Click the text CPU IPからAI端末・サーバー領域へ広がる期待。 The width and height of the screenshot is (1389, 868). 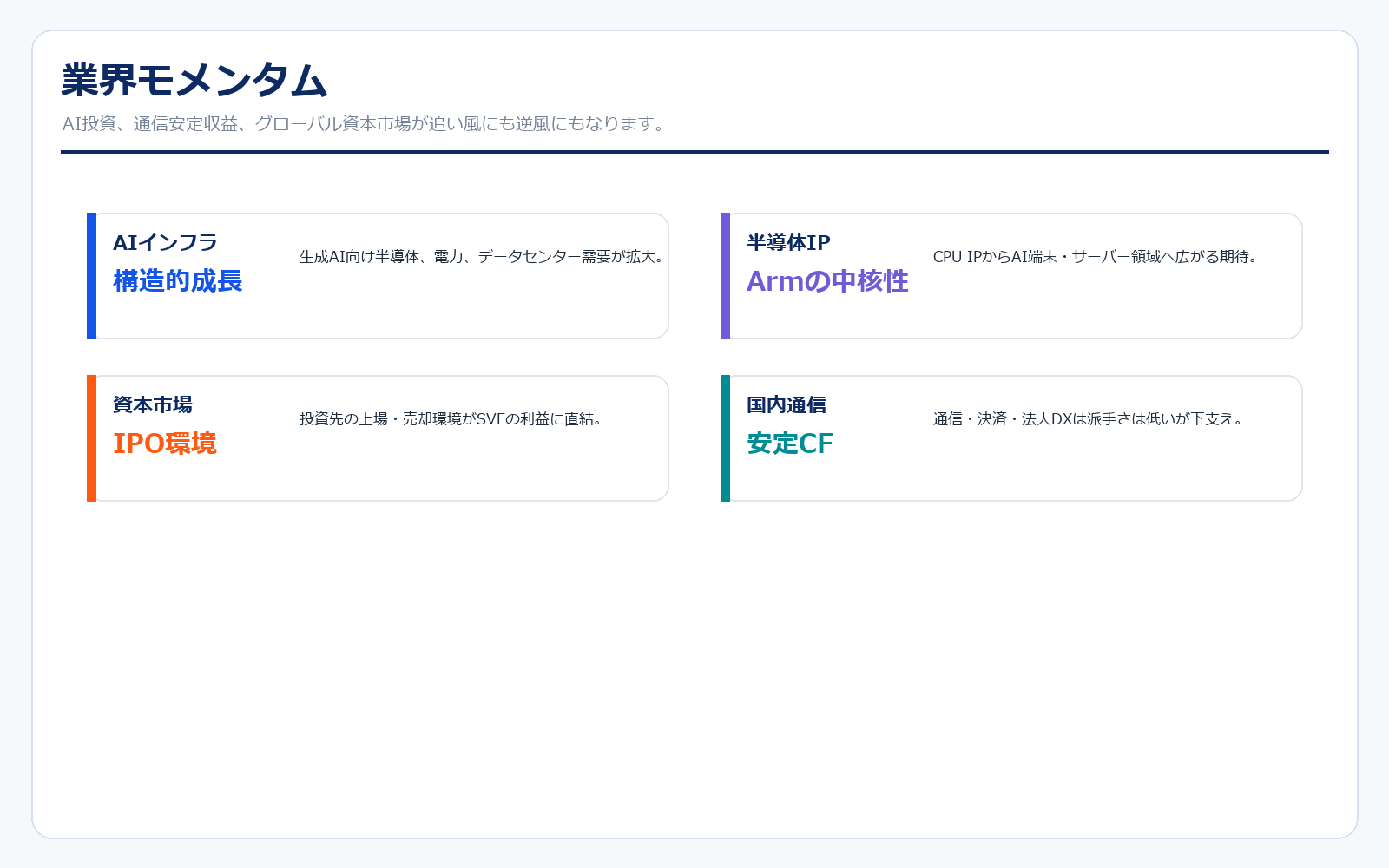[x=1096, y=257]
